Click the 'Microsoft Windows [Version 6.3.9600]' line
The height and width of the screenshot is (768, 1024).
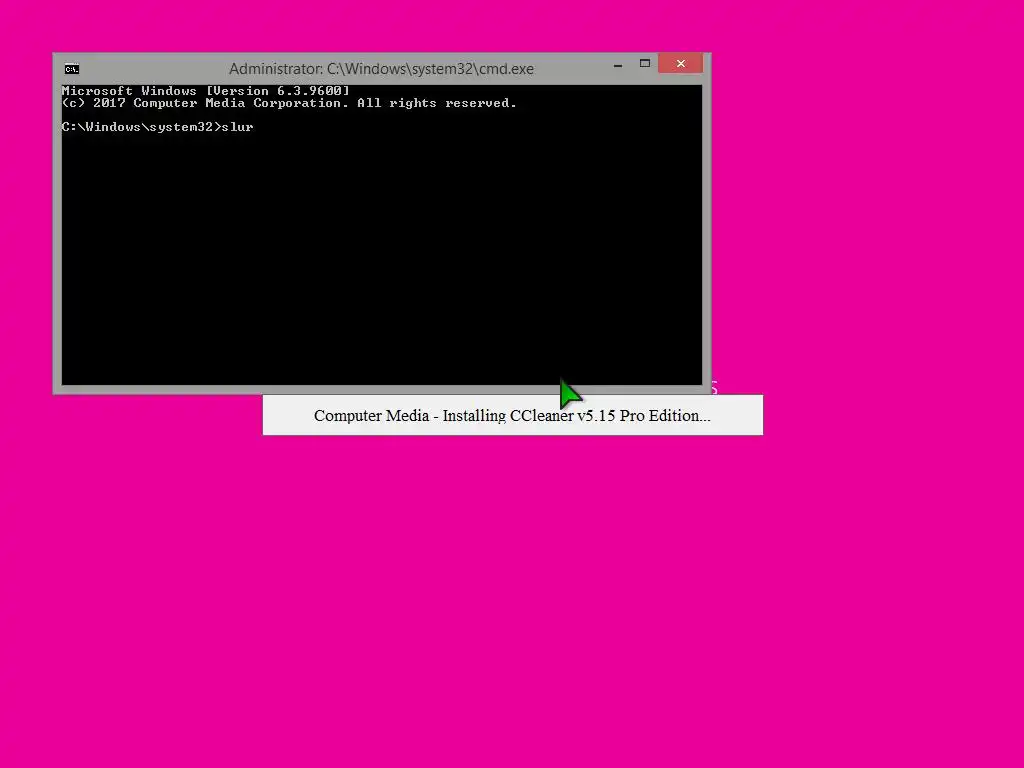pos(206,91)
